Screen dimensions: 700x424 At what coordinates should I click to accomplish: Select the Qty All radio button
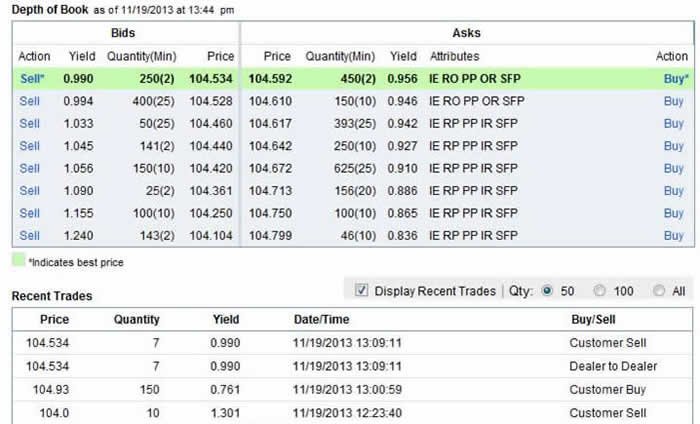[658, 291]
